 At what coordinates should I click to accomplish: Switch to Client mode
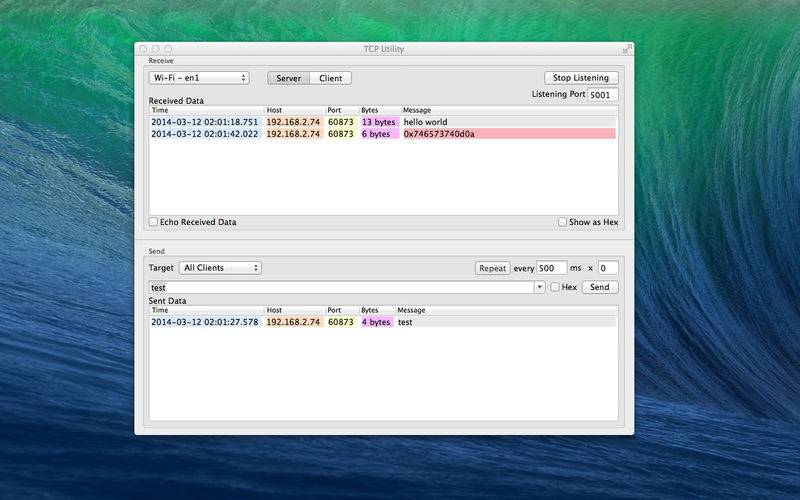(331, 78)
